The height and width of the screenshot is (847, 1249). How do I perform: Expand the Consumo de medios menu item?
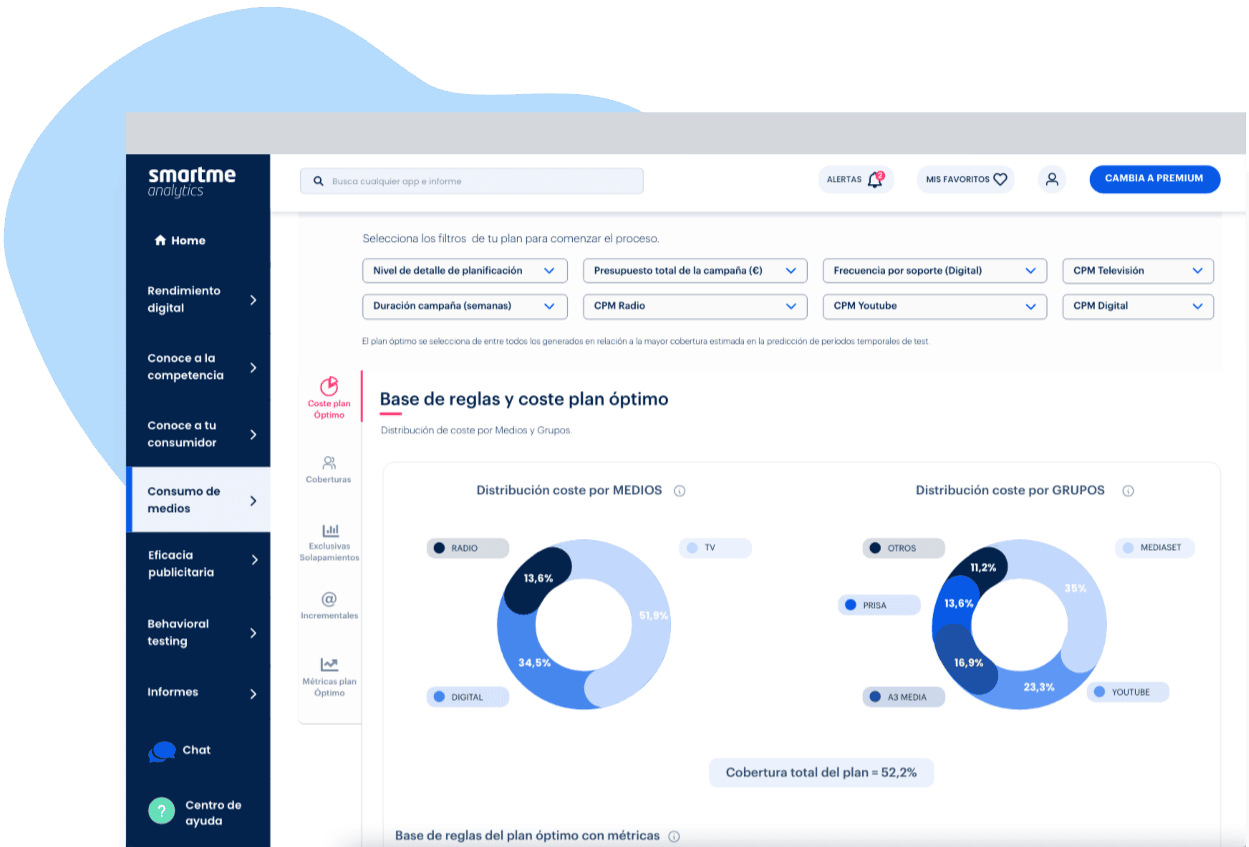tap(197, 498)
